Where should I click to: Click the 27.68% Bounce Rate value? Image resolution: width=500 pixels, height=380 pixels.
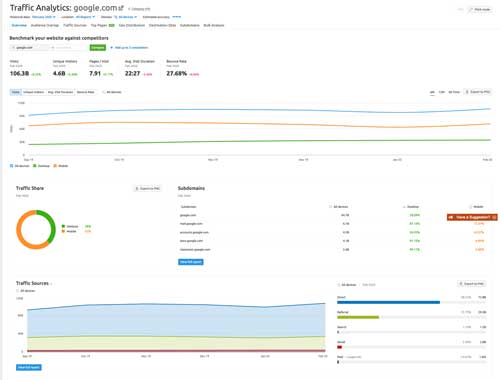[177, 73]
